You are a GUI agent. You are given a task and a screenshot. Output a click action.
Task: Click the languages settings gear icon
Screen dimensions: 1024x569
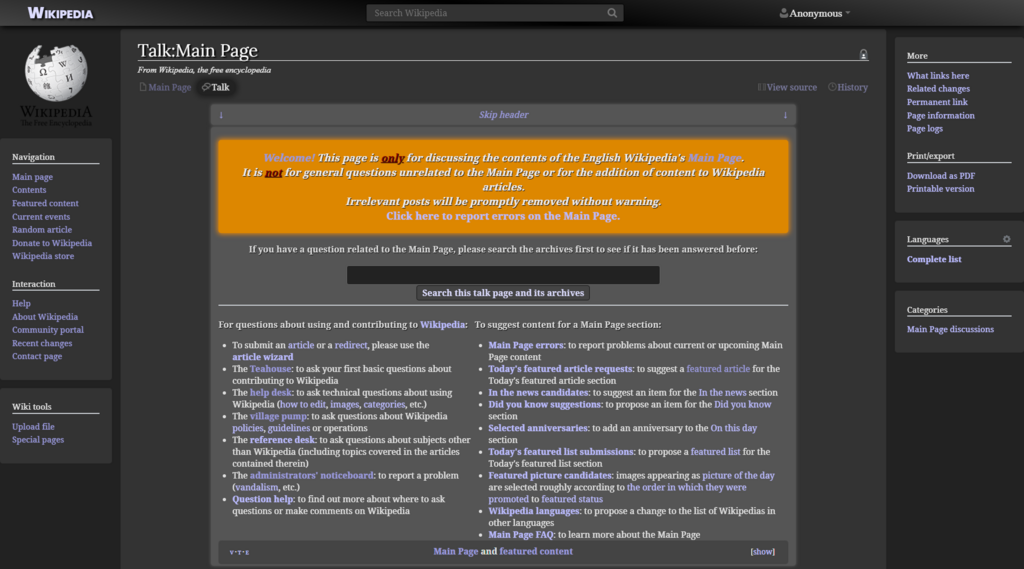point(1006,239)
